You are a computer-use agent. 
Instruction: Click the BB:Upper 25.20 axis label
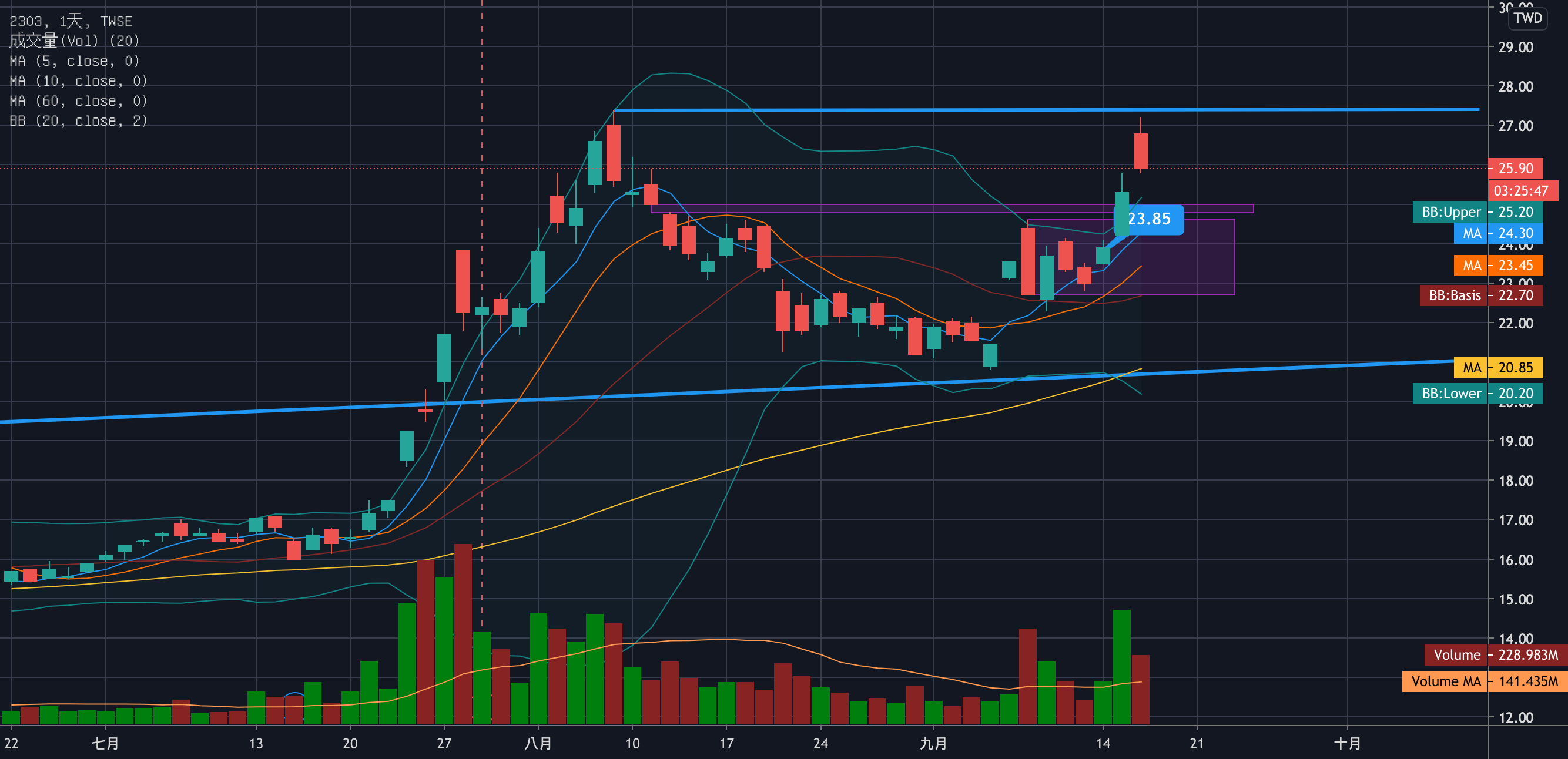pyautogui.click(x=1477, y=213)
